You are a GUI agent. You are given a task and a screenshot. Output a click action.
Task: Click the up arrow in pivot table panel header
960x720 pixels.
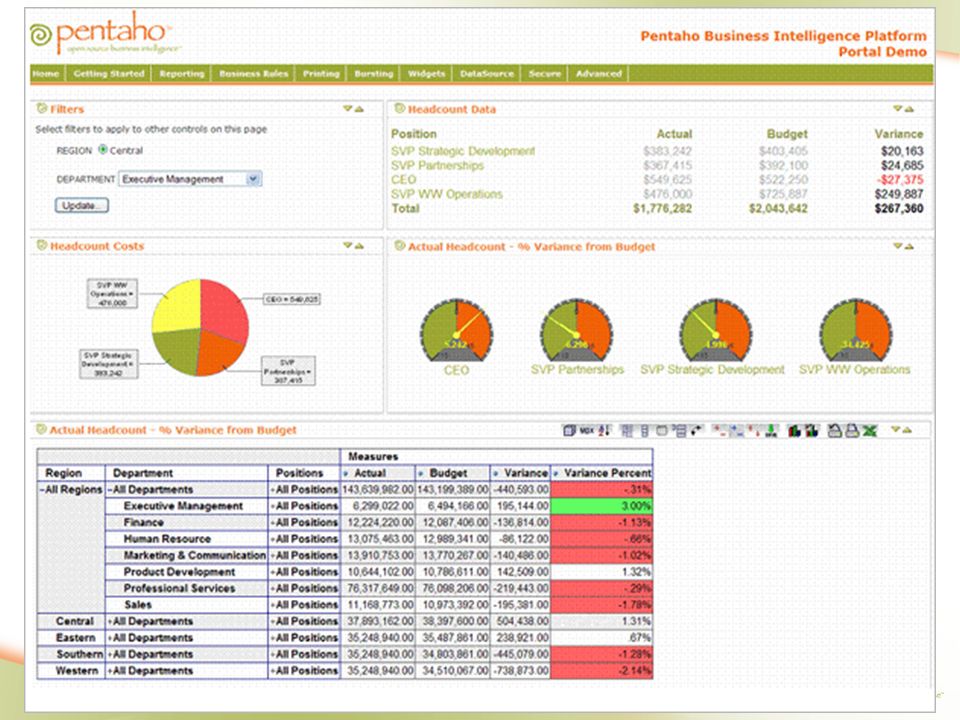[907, 430]
